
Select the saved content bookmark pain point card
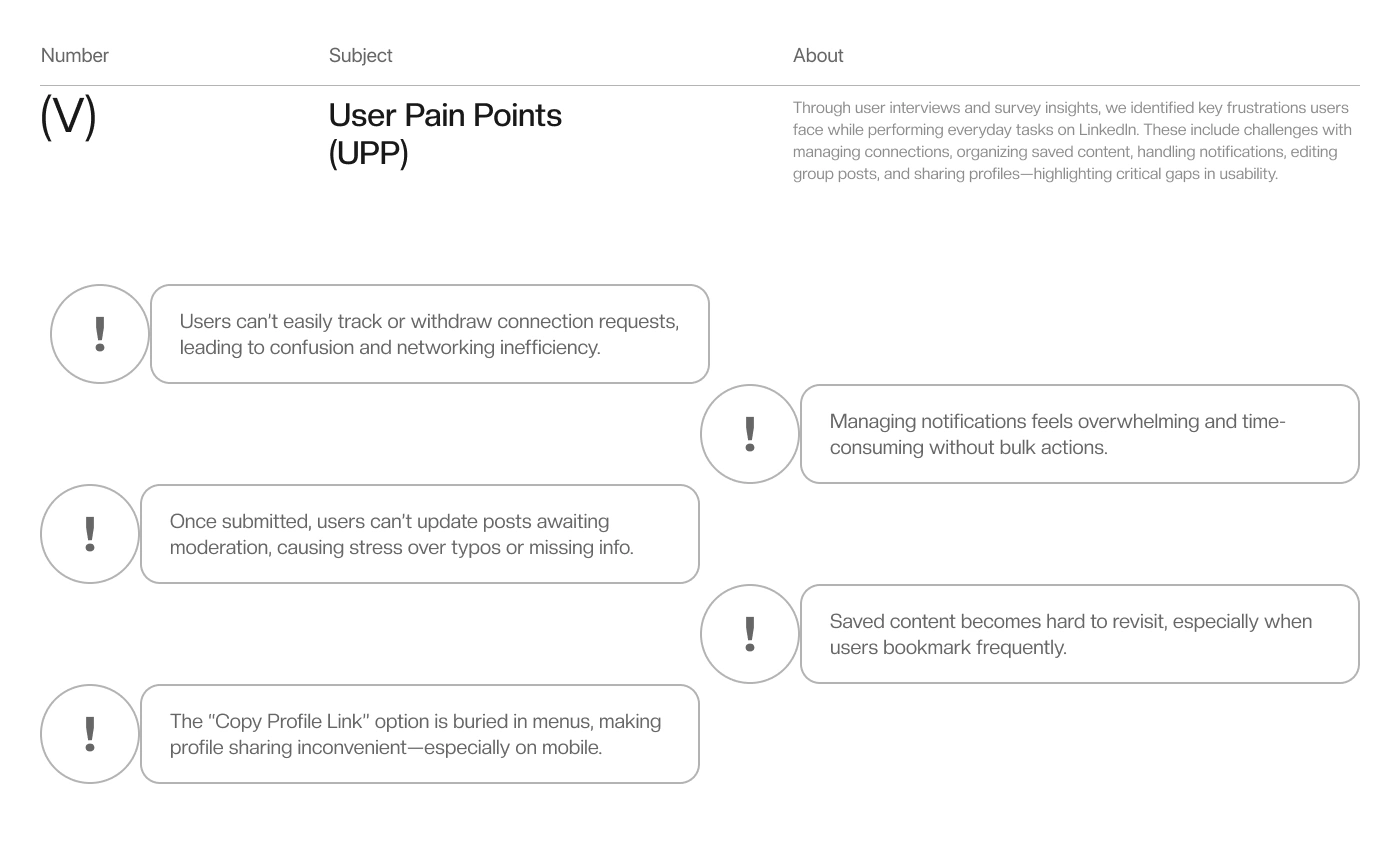pos(1080,634)
